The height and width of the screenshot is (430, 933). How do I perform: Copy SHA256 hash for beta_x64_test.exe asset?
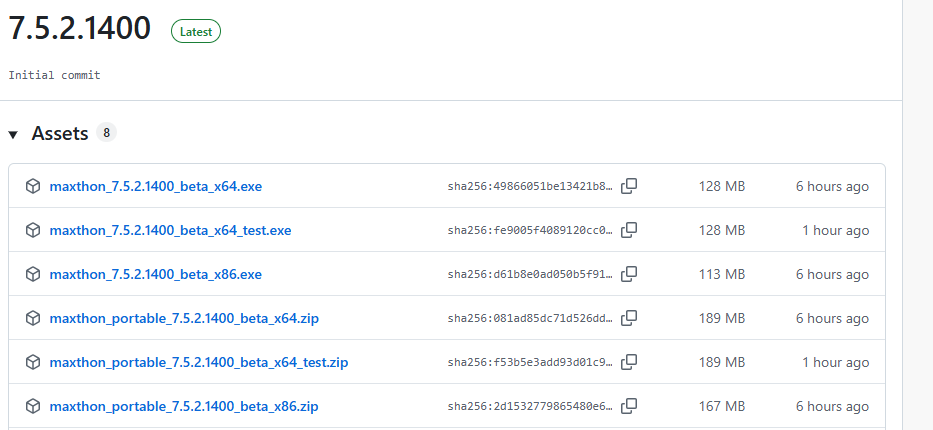point(629,230)
